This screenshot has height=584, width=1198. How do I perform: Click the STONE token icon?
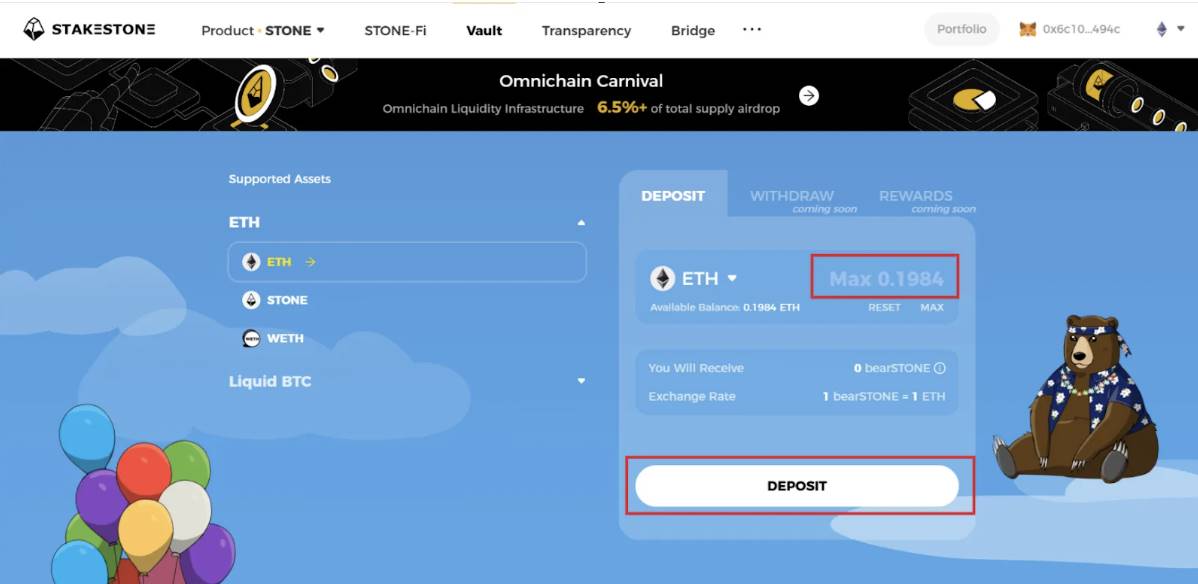coord(251,300)
